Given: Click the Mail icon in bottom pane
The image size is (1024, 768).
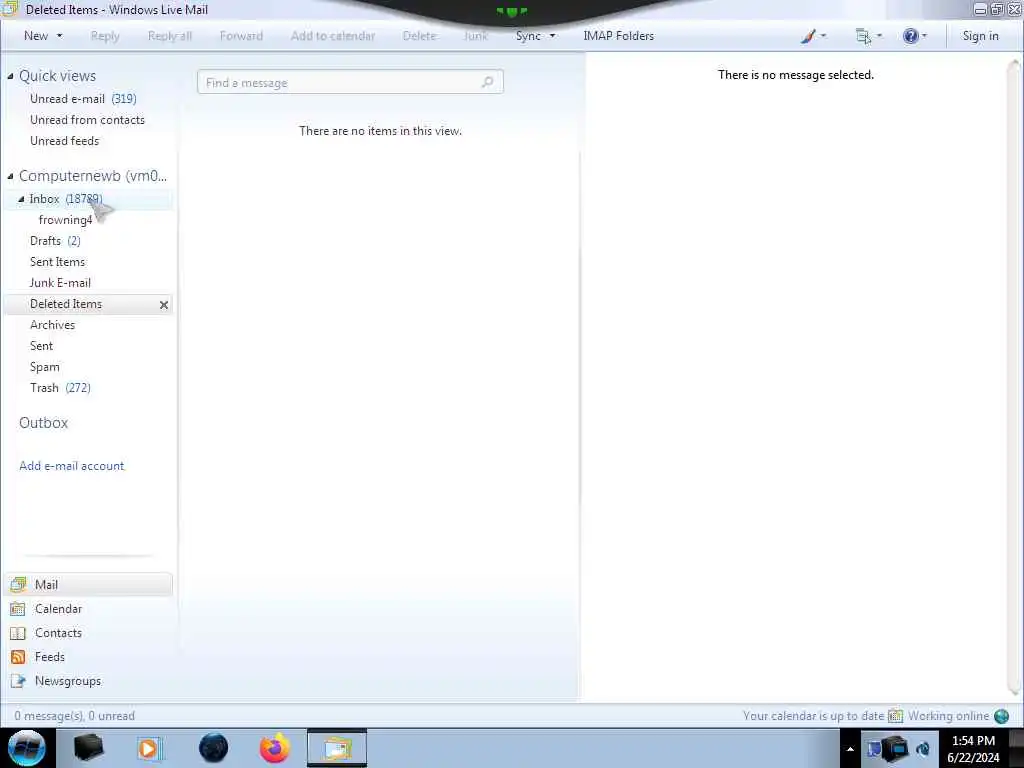Looking at the screenshot, I should (18, 584).
